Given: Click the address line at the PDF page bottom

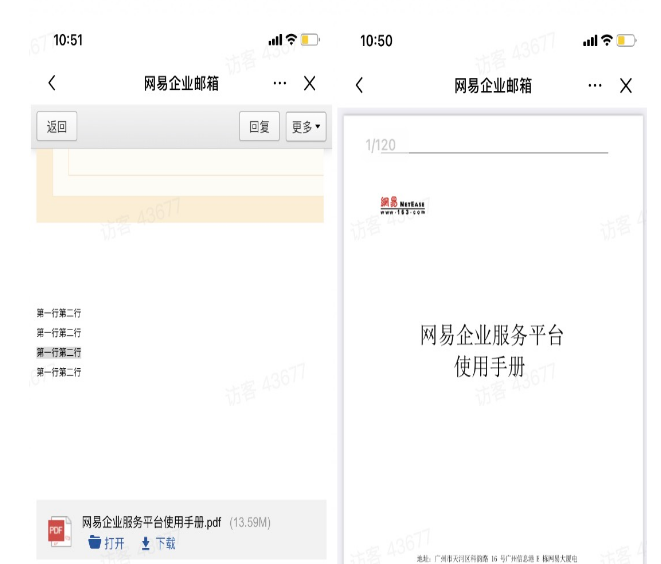Looking at the screenshot, I should tap(497, 559).
